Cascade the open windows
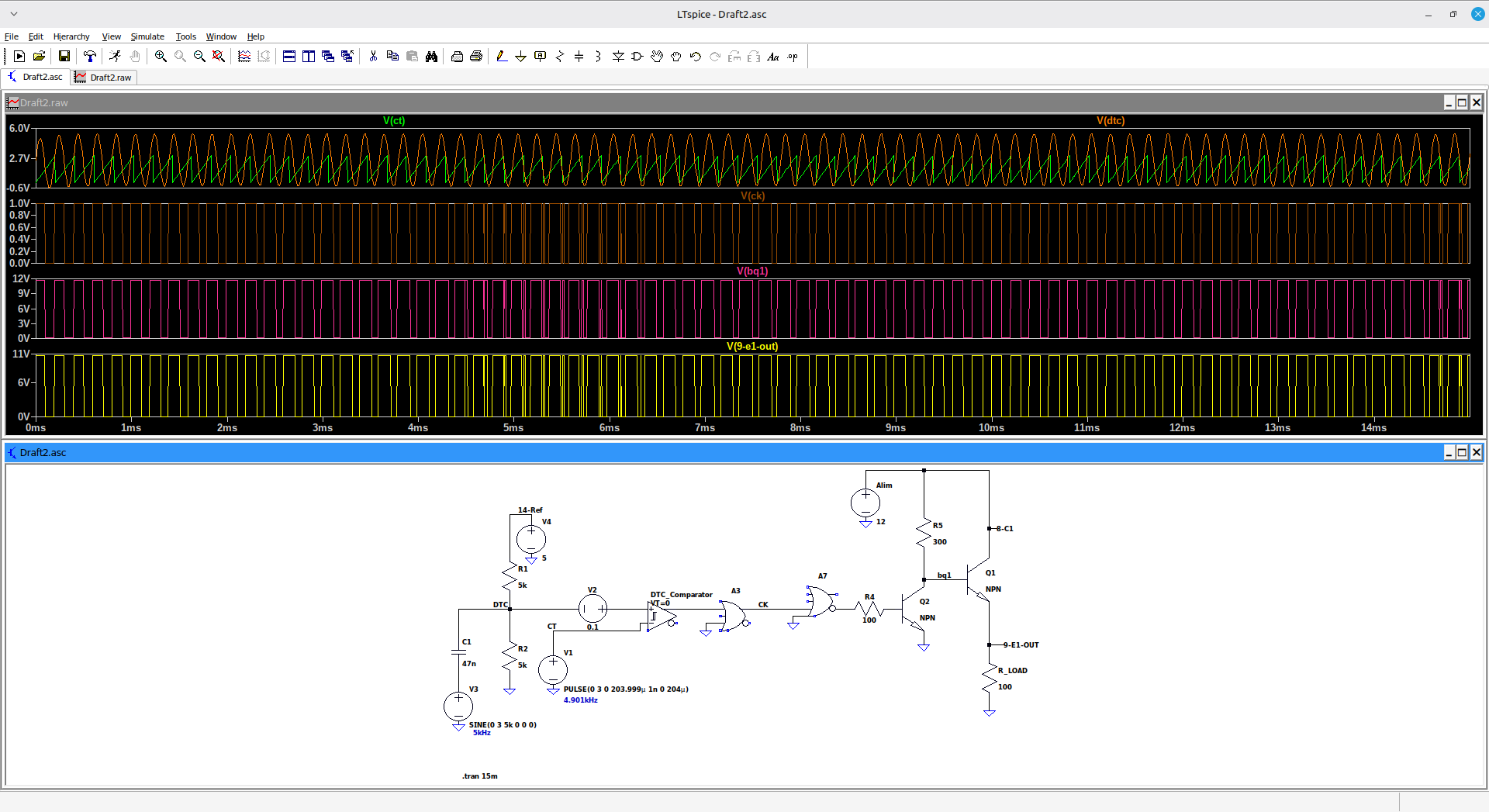 328,57
